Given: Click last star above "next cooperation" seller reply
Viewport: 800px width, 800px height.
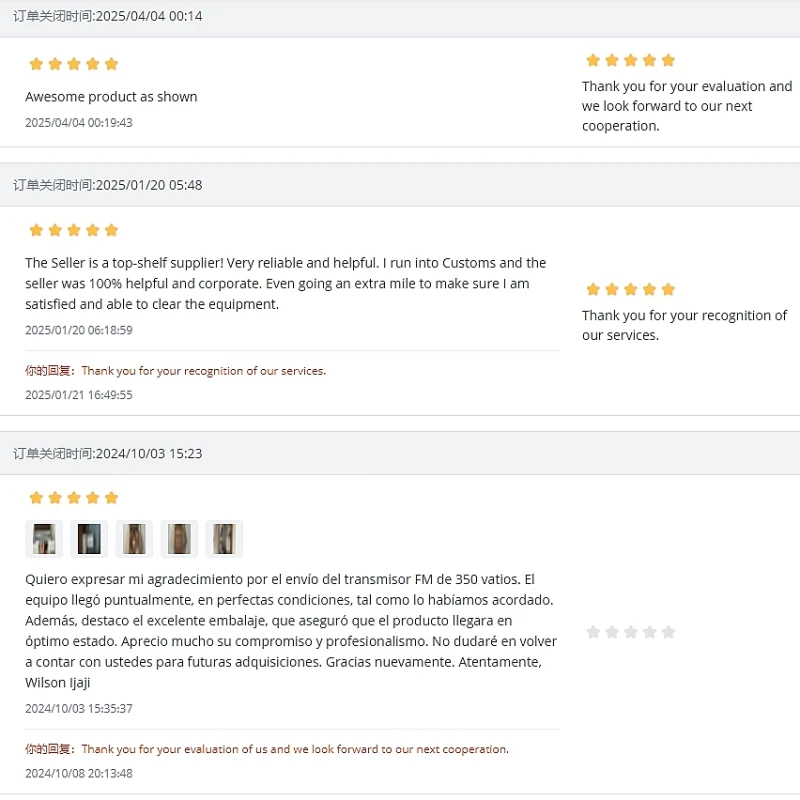Looking at the screenshot, I should pyautogui.click(x=668, y=60).
